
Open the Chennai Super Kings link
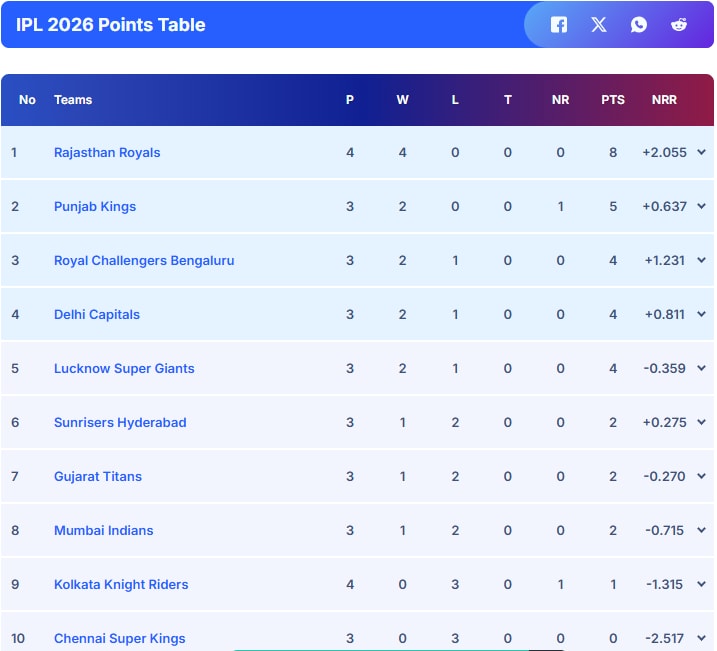pos(120,638)
